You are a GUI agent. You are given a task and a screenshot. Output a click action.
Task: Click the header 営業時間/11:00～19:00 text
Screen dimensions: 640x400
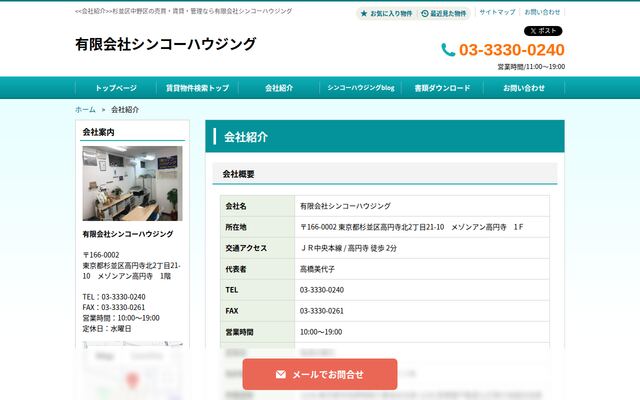point(531,67)
